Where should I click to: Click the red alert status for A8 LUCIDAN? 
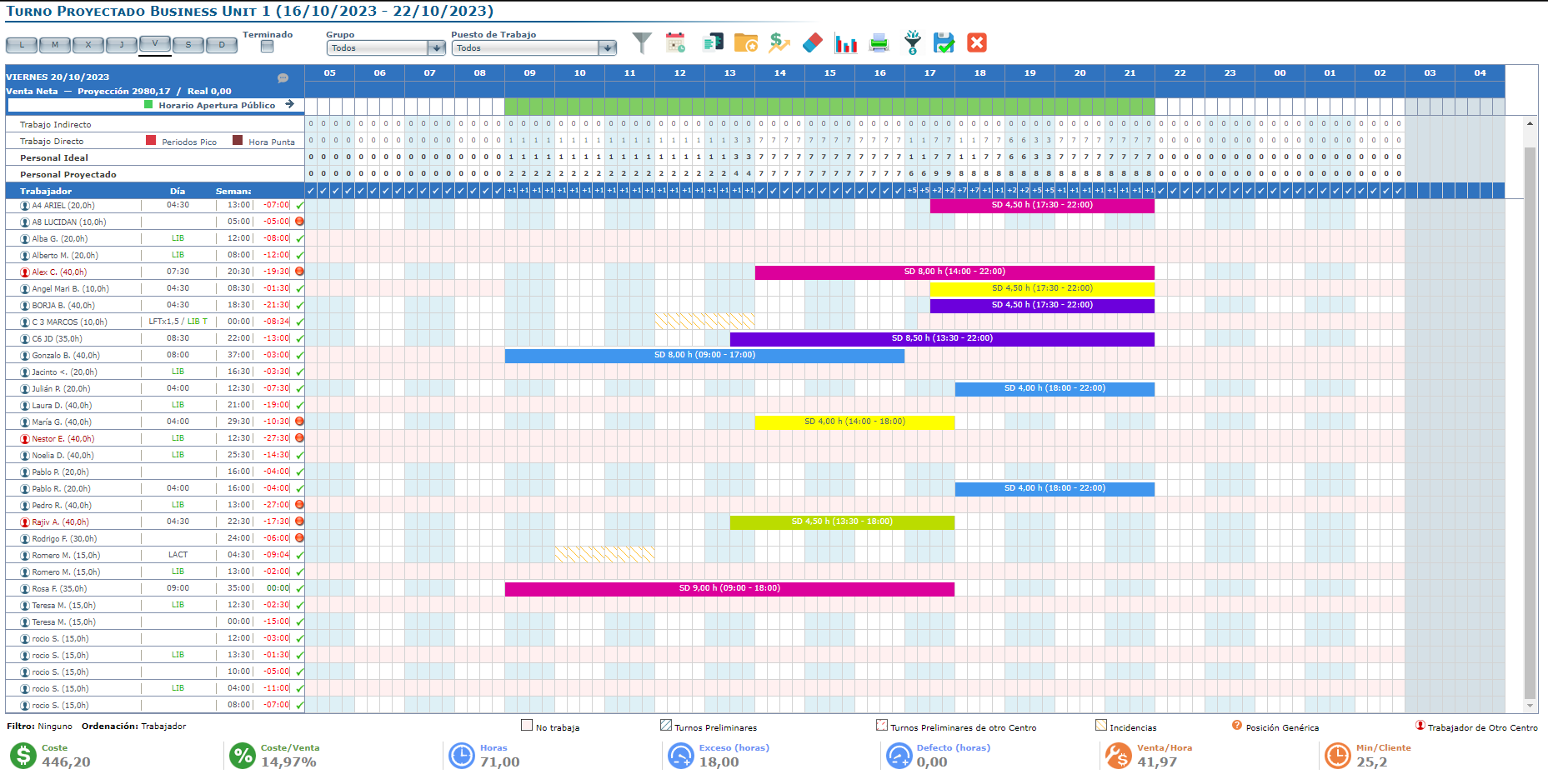click(x=299, y=222)
